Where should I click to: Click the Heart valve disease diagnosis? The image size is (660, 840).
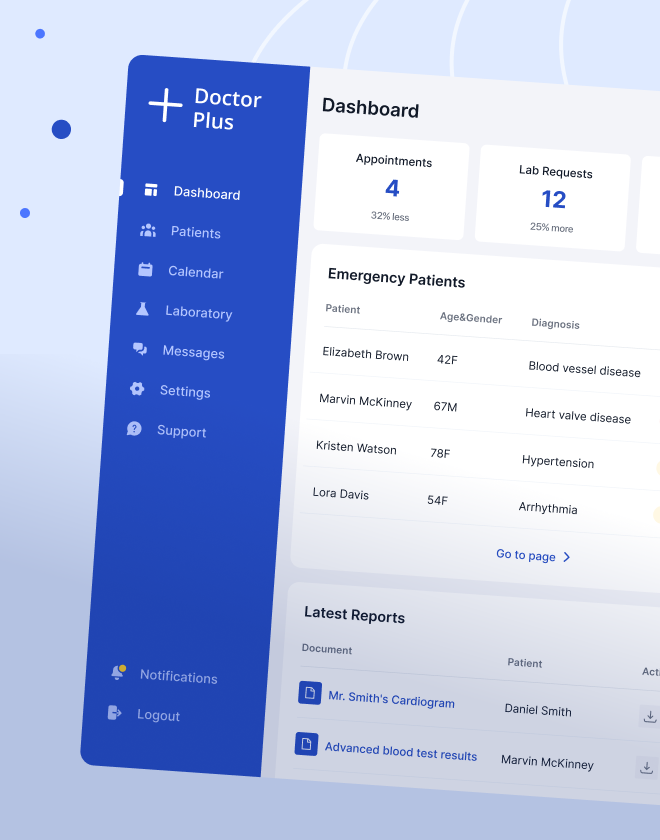click(578, 415)
